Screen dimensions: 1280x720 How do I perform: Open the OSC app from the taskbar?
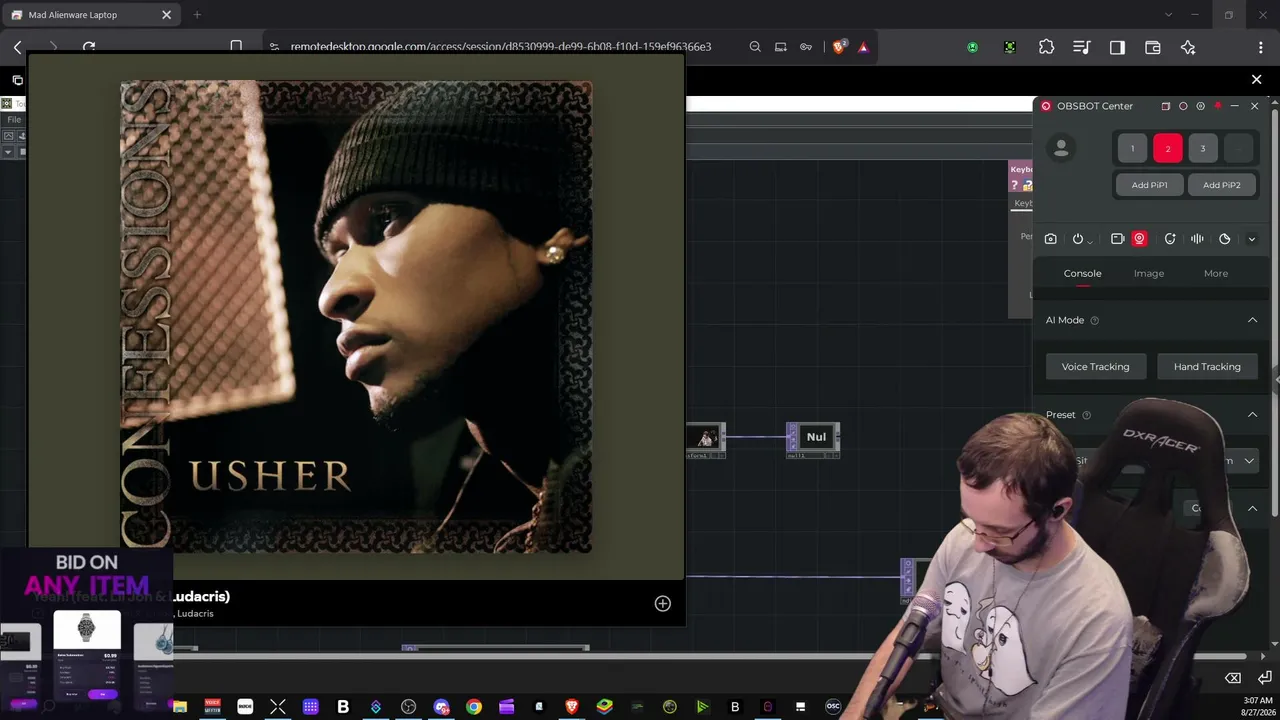[x=833, y=707]
